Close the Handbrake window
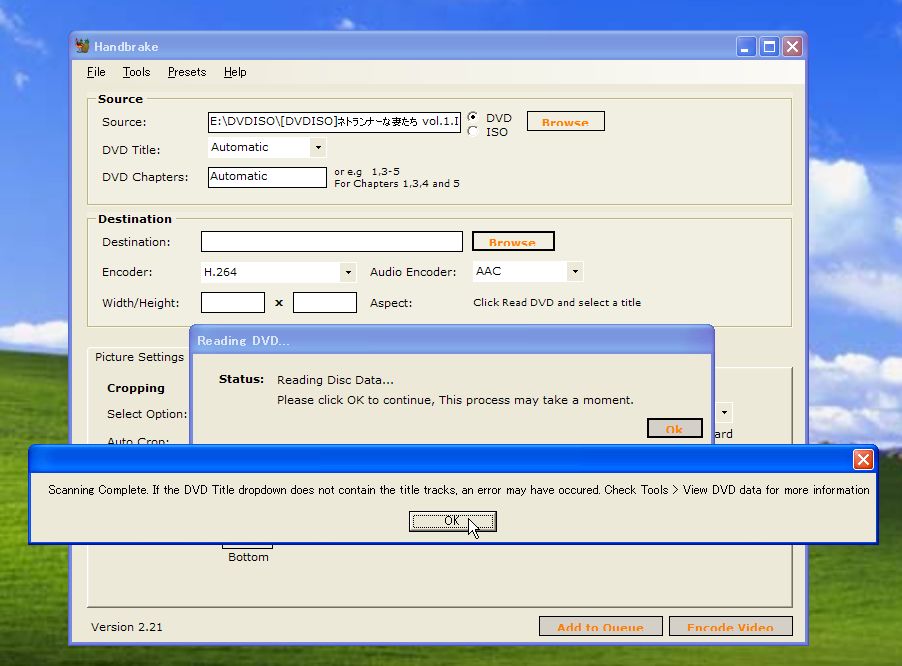Viewport: 902px width, 666px height. [x=792, y=47]
